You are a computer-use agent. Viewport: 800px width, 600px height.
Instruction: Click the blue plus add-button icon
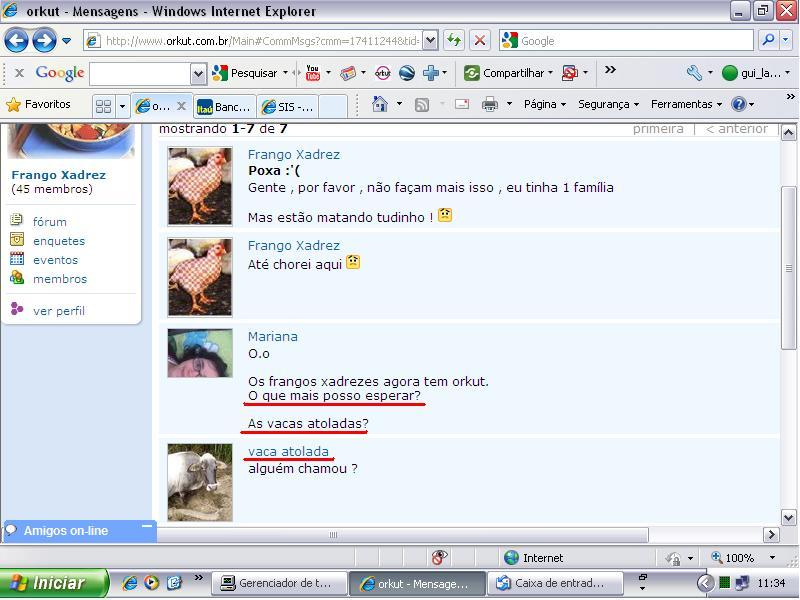pos(431,73)
